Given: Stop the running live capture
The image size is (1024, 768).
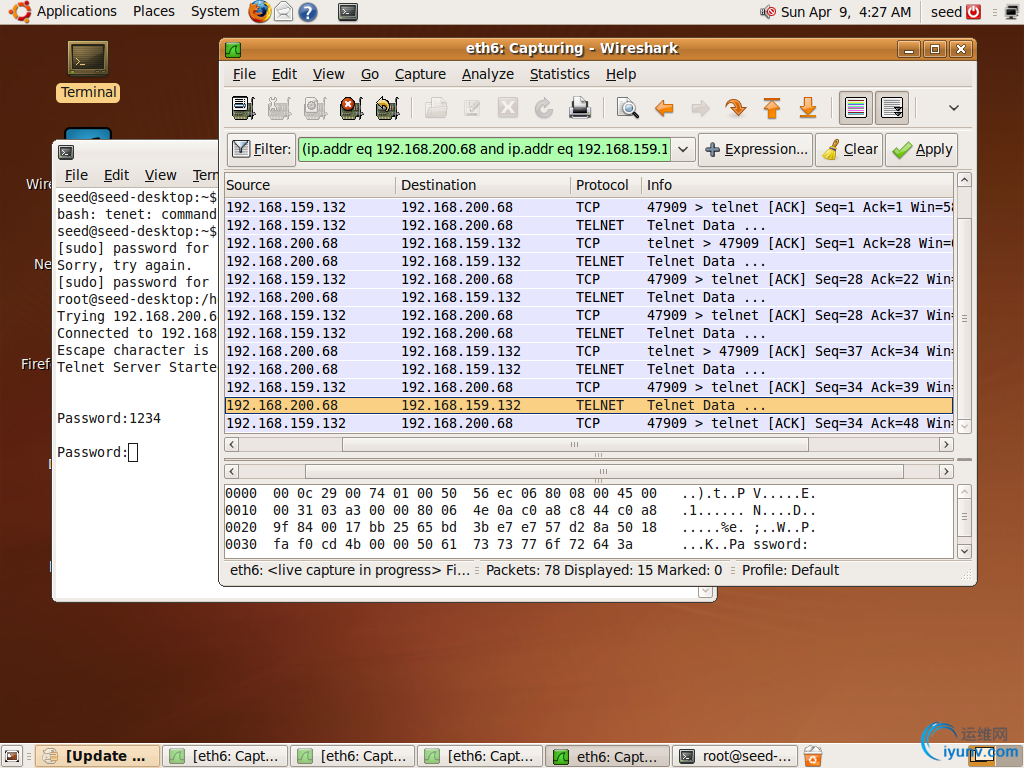Looking at the screenshot, I should [350, 108].
